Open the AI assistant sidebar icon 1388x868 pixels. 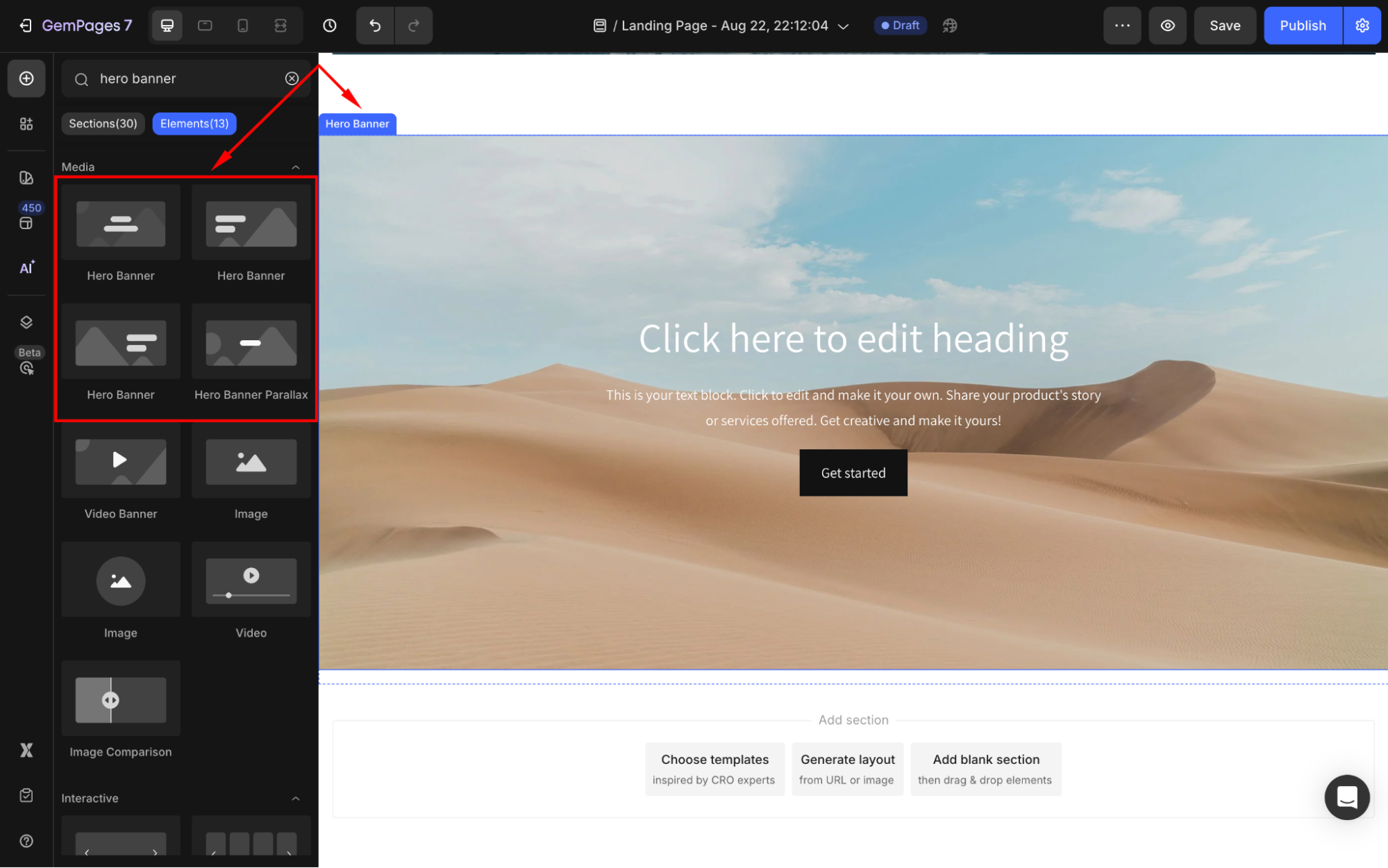click(x=26, y=268)
